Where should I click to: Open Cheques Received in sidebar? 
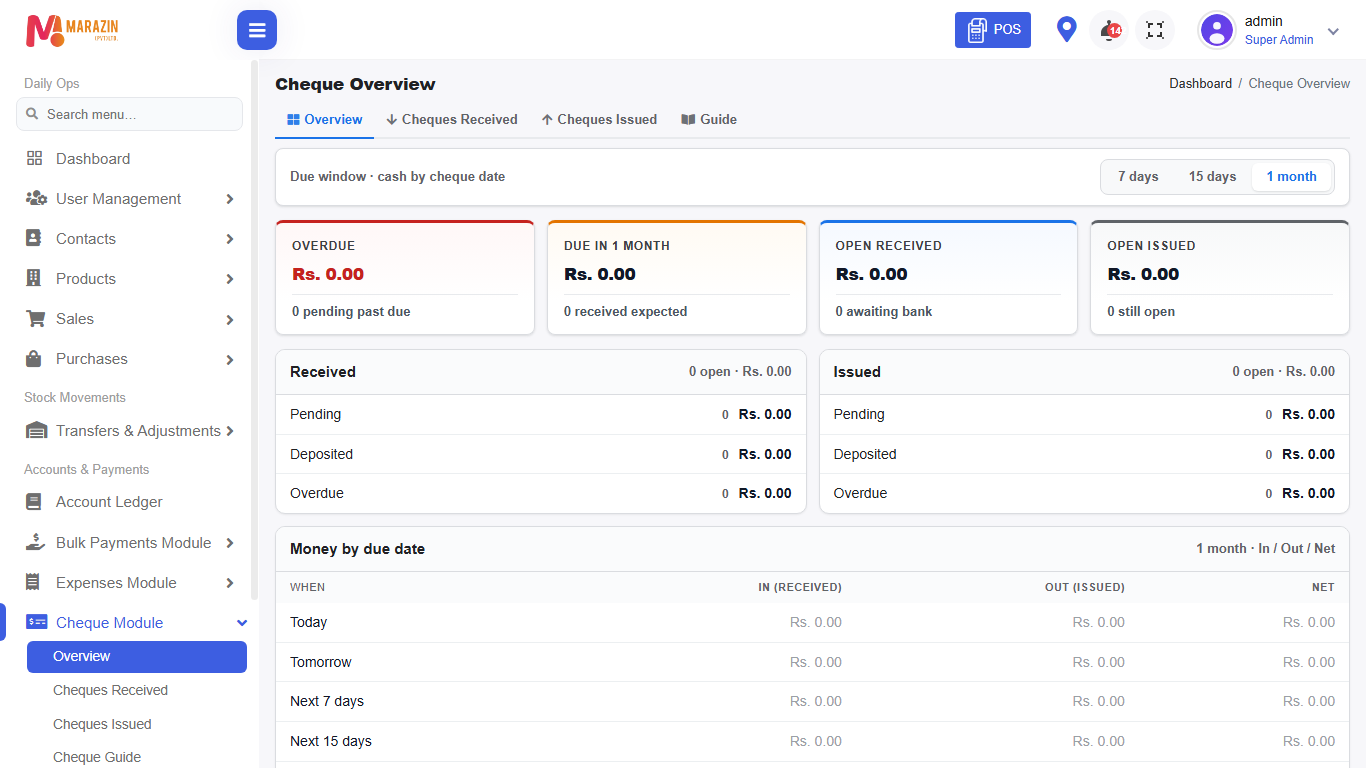[x=110, y=690]
